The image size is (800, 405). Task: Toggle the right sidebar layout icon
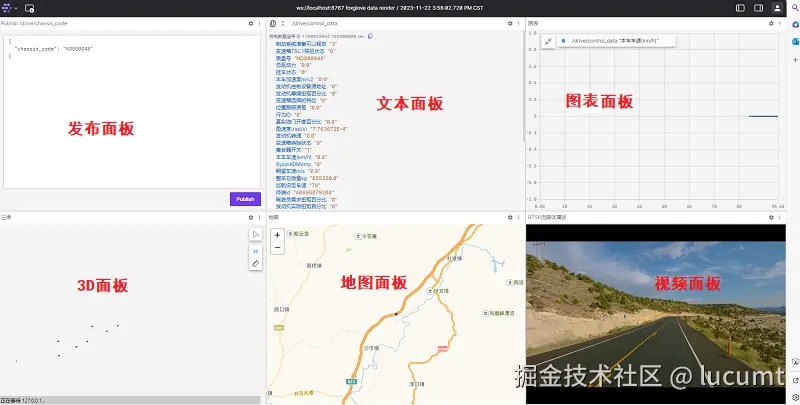click(759, 8)
